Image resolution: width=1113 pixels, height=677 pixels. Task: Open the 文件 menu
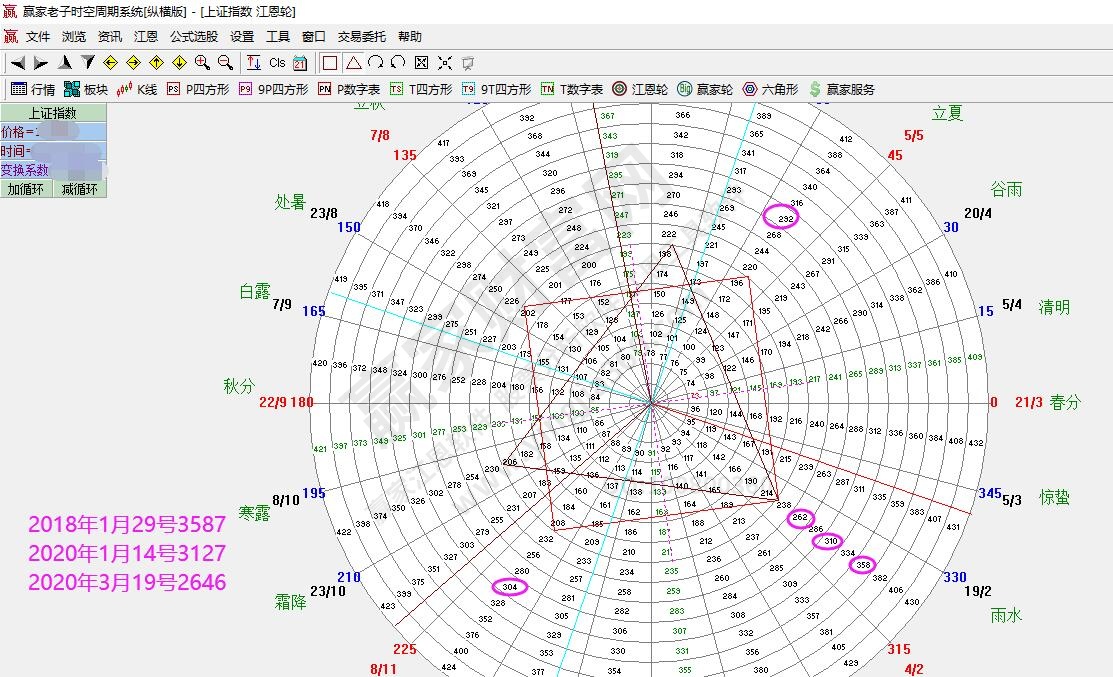[38, 36]
